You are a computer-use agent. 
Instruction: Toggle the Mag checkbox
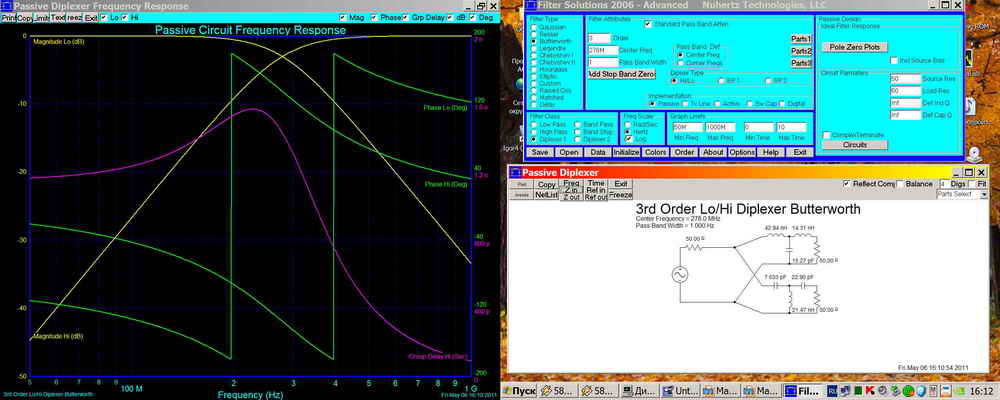[343, 18]
